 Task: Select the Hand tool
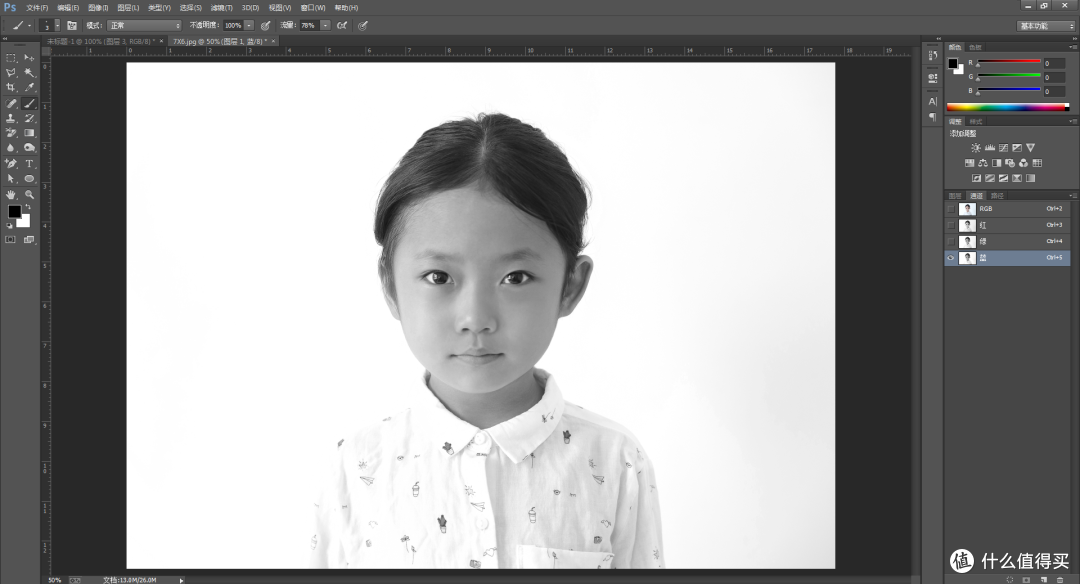point(11,194)
